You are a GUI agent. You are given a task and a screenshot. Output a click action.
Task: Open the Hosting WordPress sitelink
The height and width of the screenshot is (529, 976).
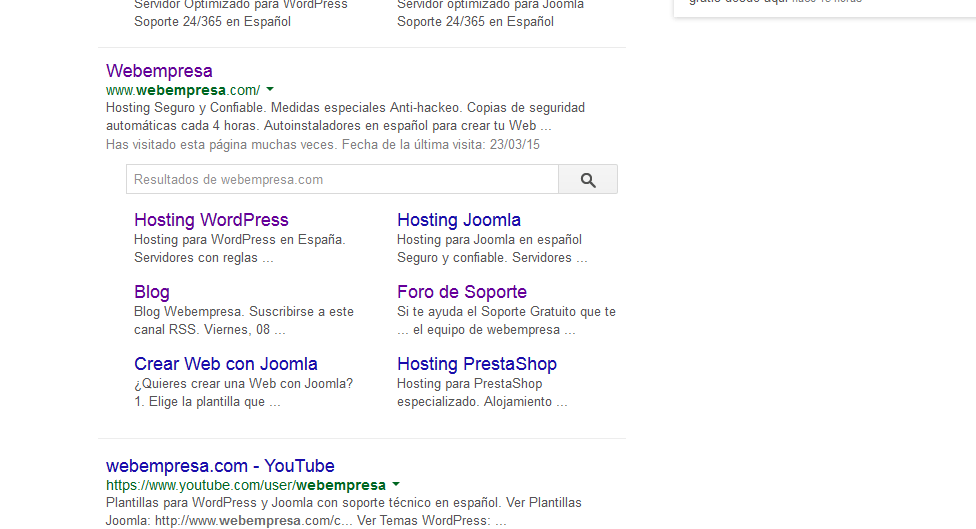tap(211, 220)
